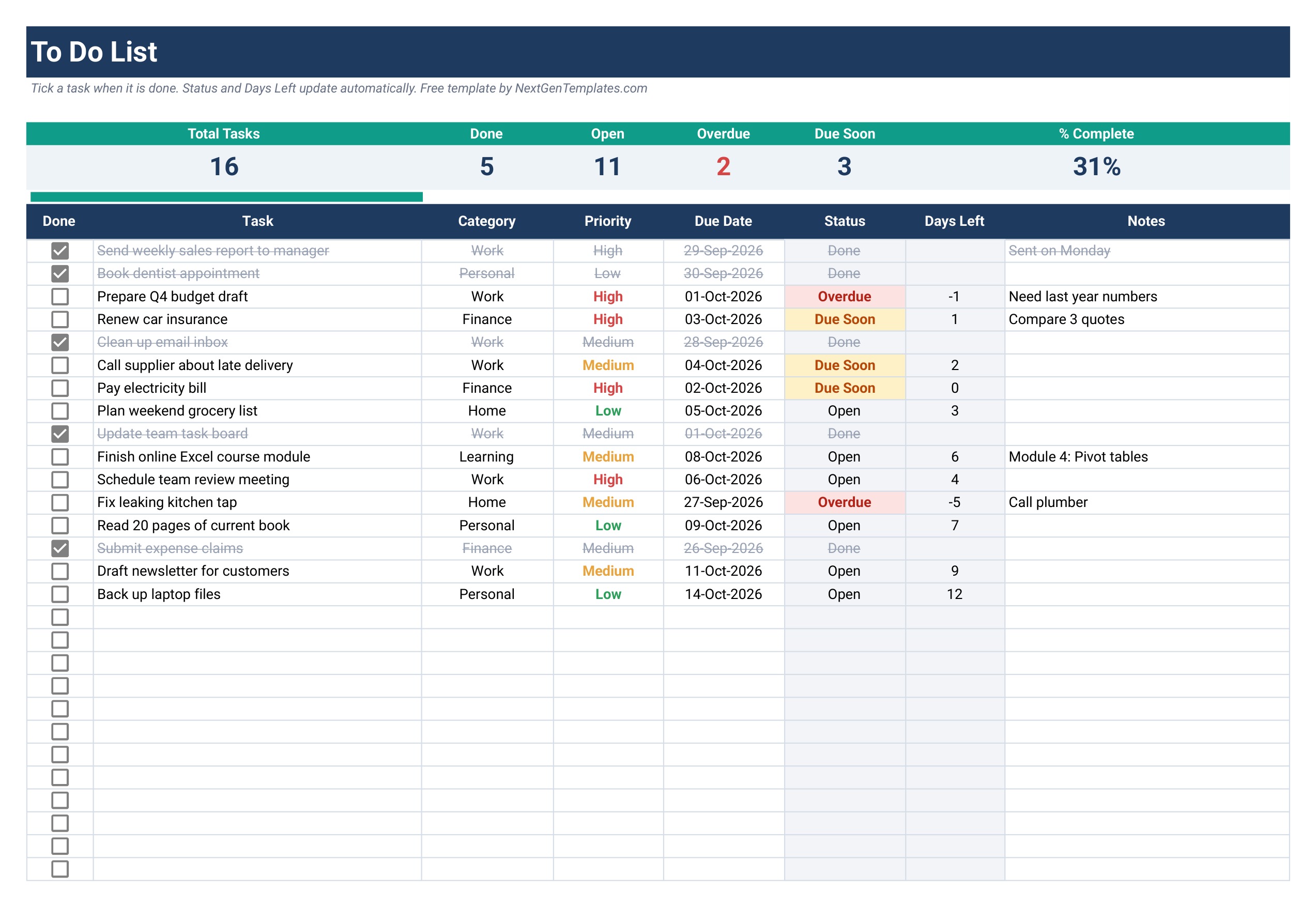Select priority cell for Plan weekend grocery list

pos(608,411)
